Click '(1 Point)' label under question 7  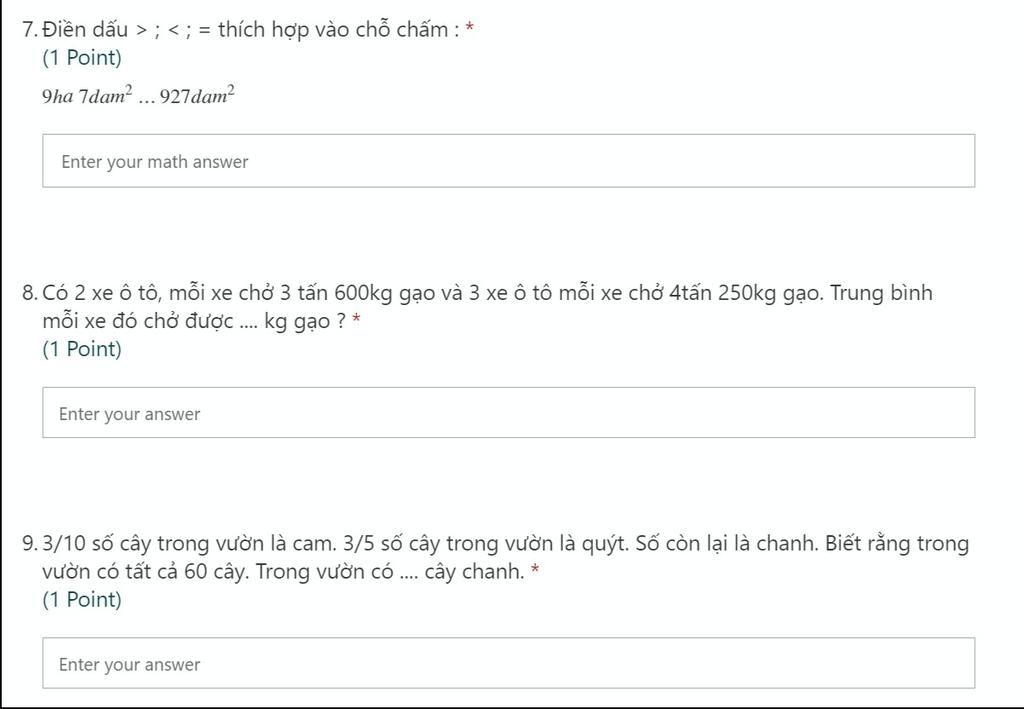point(82,57)
